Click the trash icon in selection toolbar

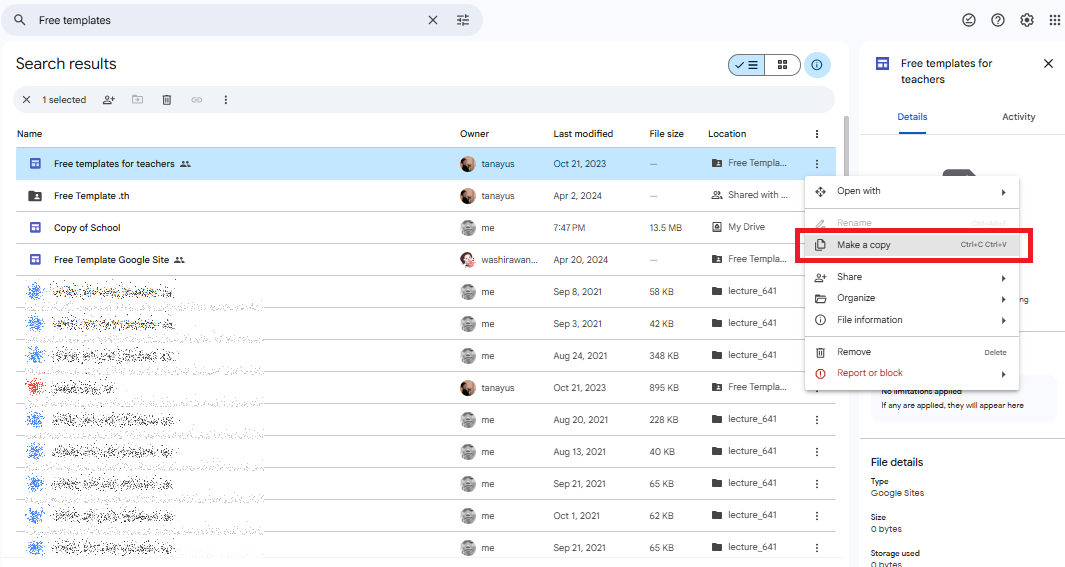tap(167, 100)
